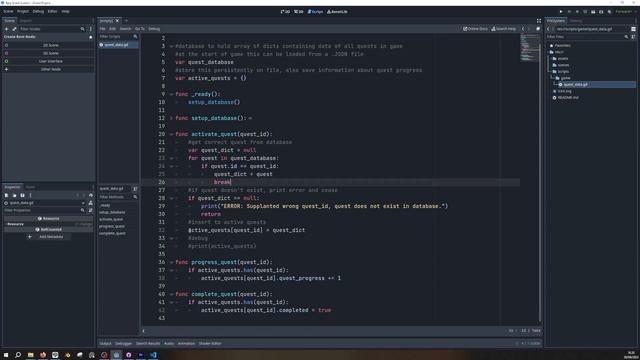Click the Search Help button
Screen dimensions: 640x360
pos(503,29)
